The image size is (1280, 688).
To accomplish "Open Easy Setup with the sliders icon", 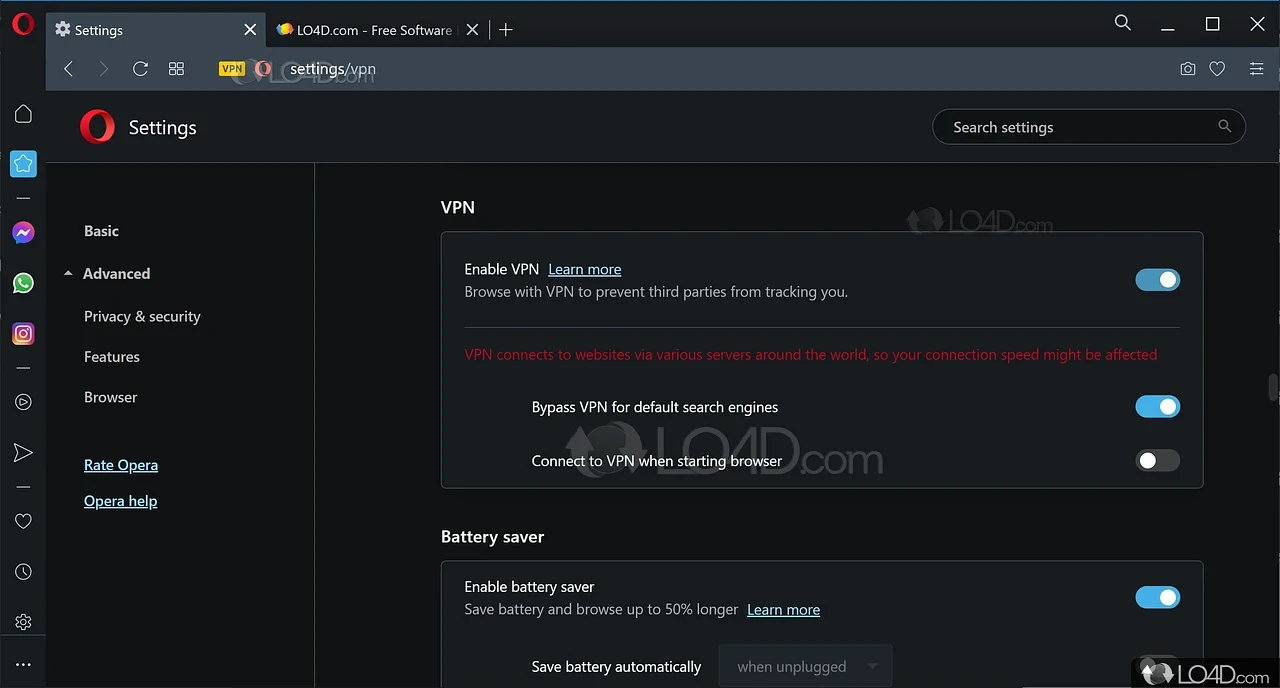I will (1256, 68).
